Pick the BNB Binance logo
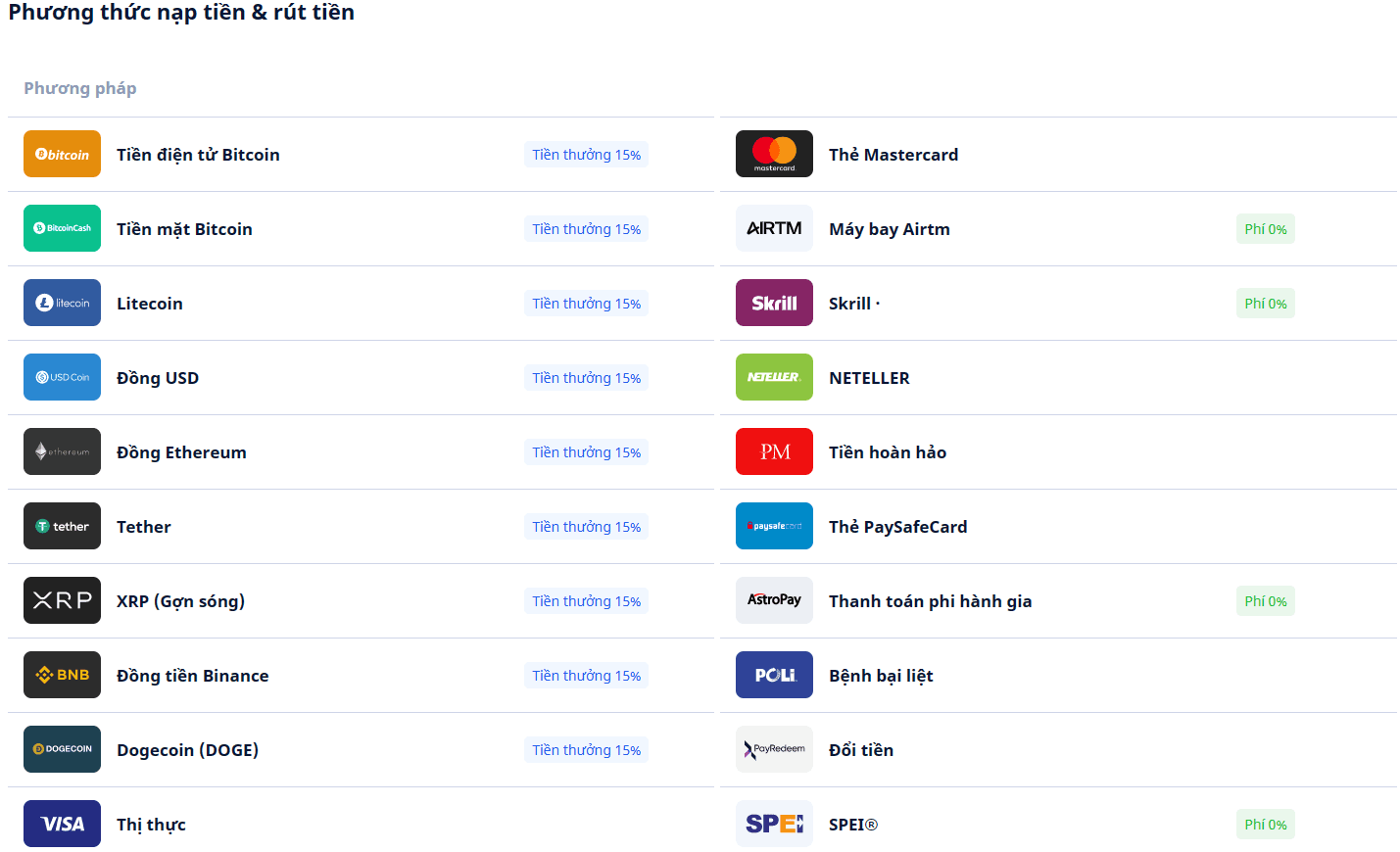 [62, 675]
